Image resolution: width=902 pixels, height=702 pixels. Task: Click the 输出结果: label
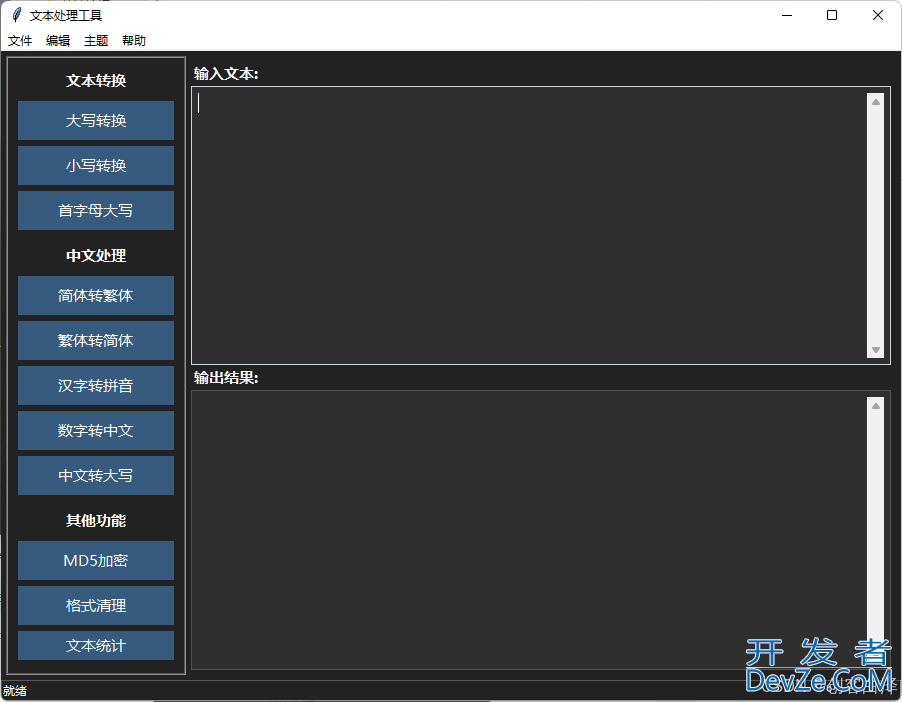coord(226,377)
